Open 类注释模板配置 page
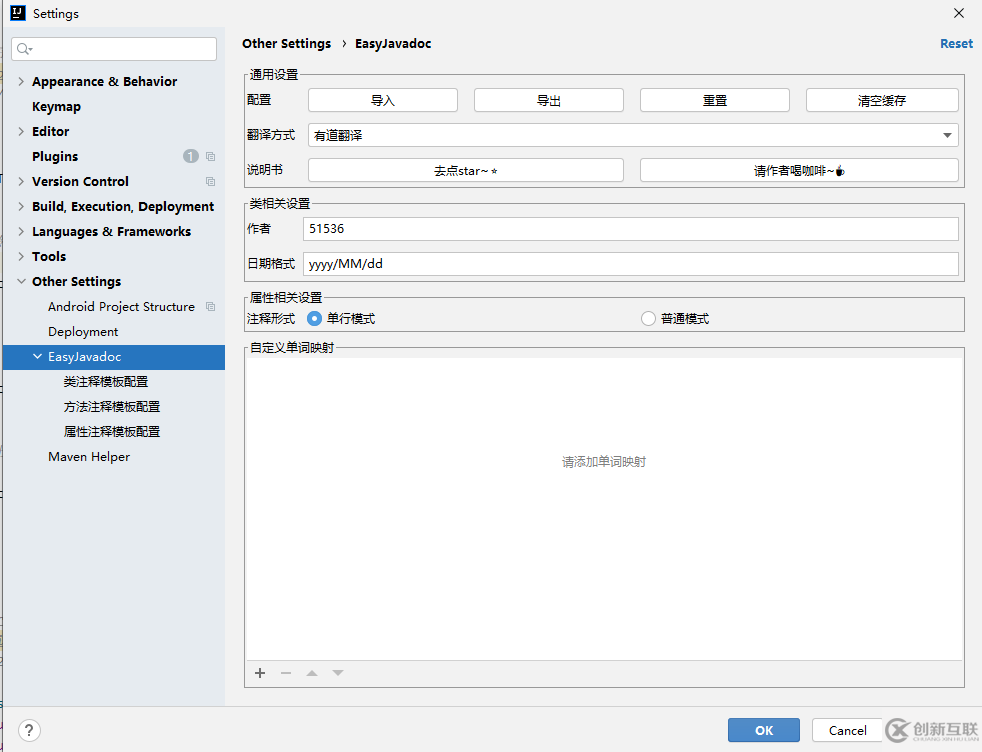 (105, 382)
